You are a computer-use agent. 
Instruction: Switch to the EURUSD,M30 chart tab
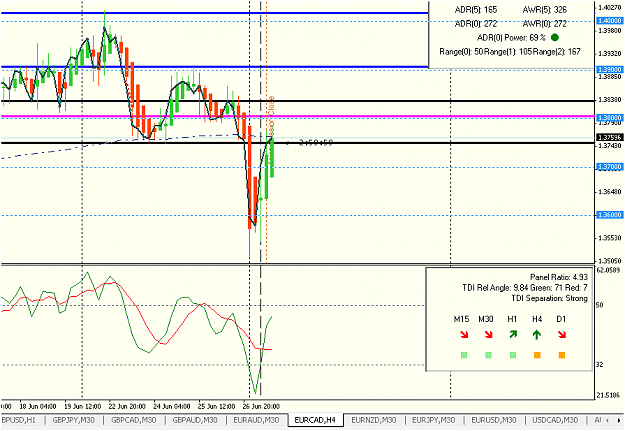pos(493,420)
